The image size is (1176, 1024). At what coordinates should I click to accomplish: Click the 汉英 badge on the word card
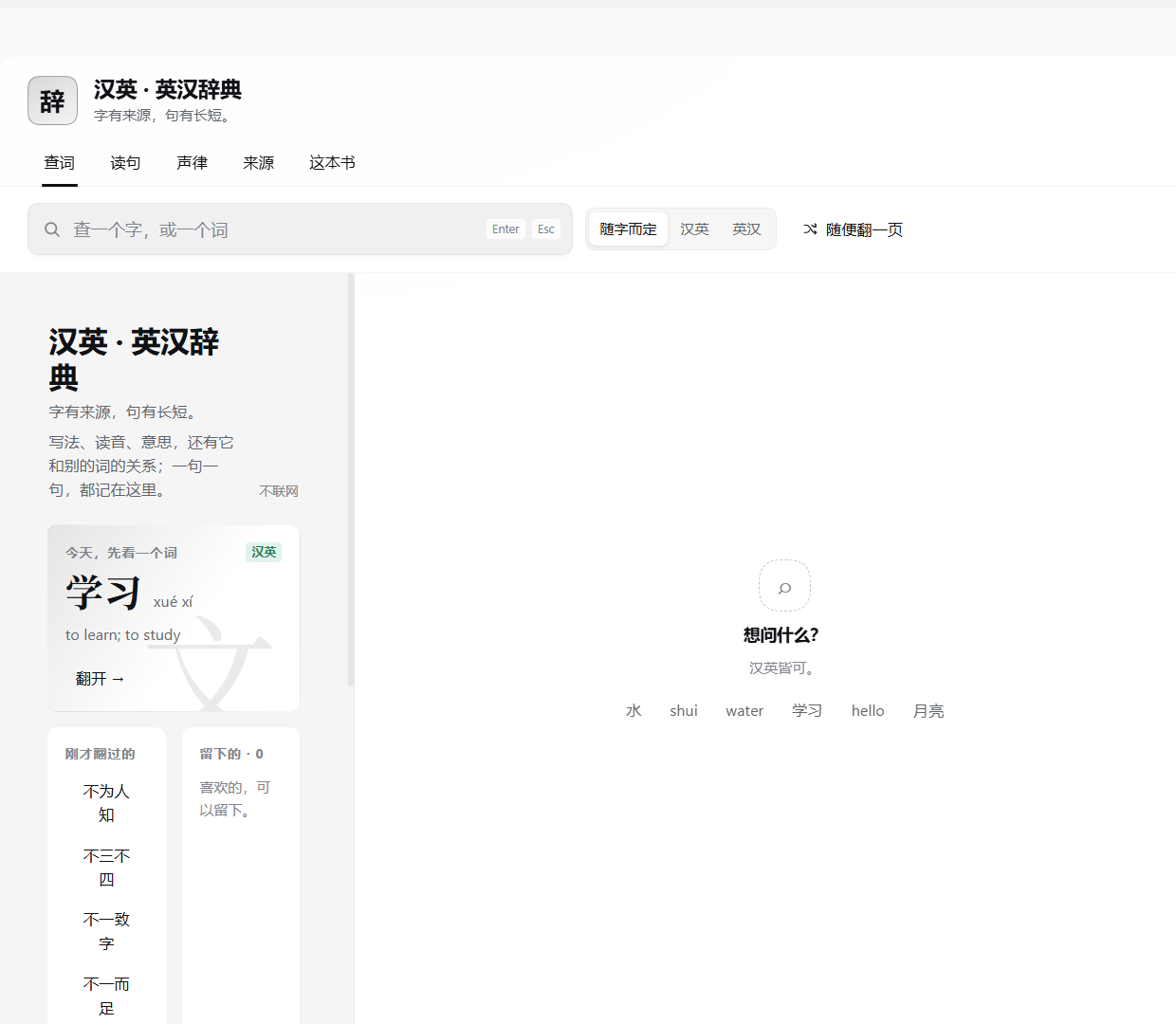point(264,552)
